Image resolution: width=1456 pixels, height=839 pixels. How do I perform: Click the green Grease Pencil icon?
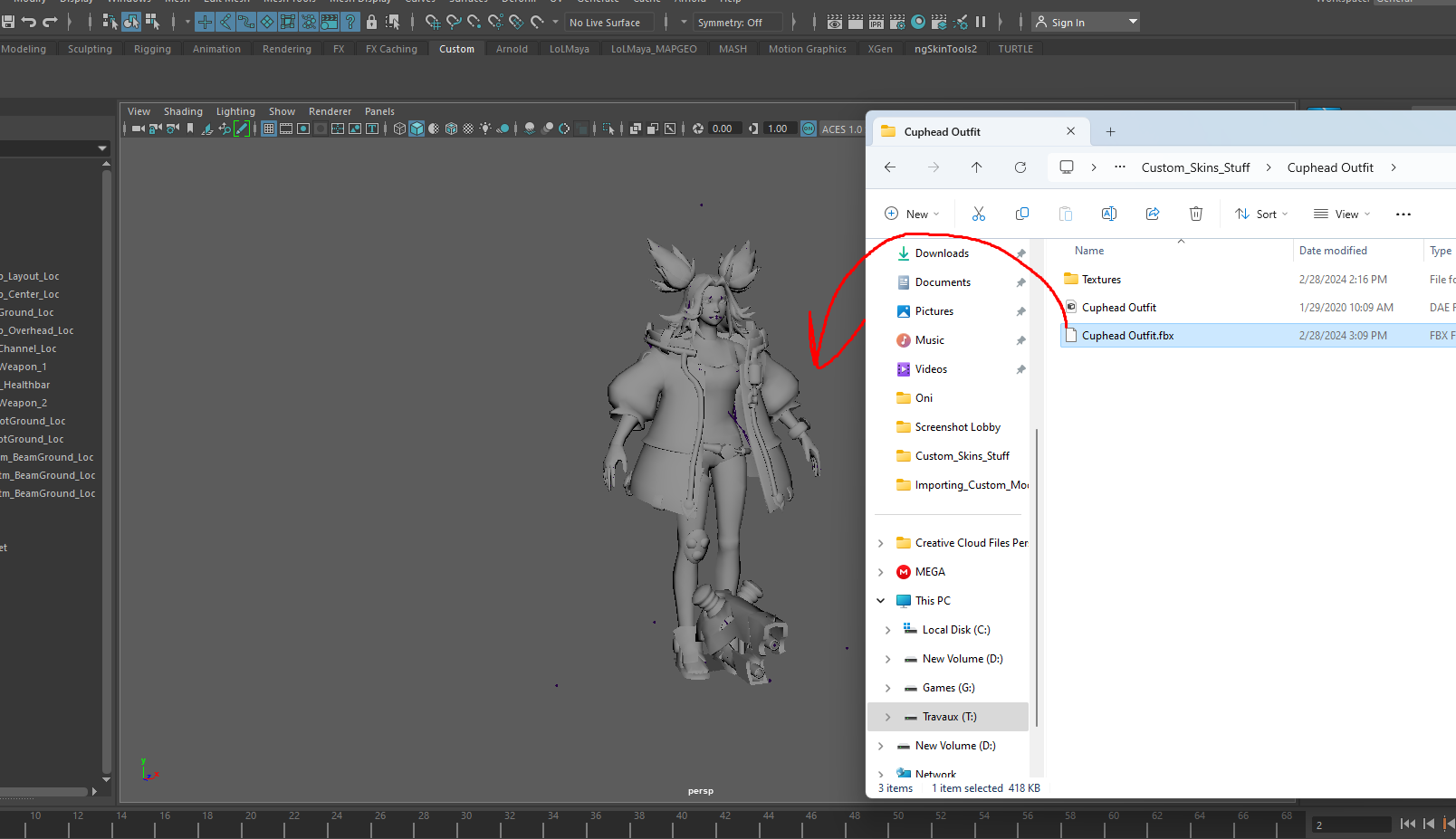(242, 129)
